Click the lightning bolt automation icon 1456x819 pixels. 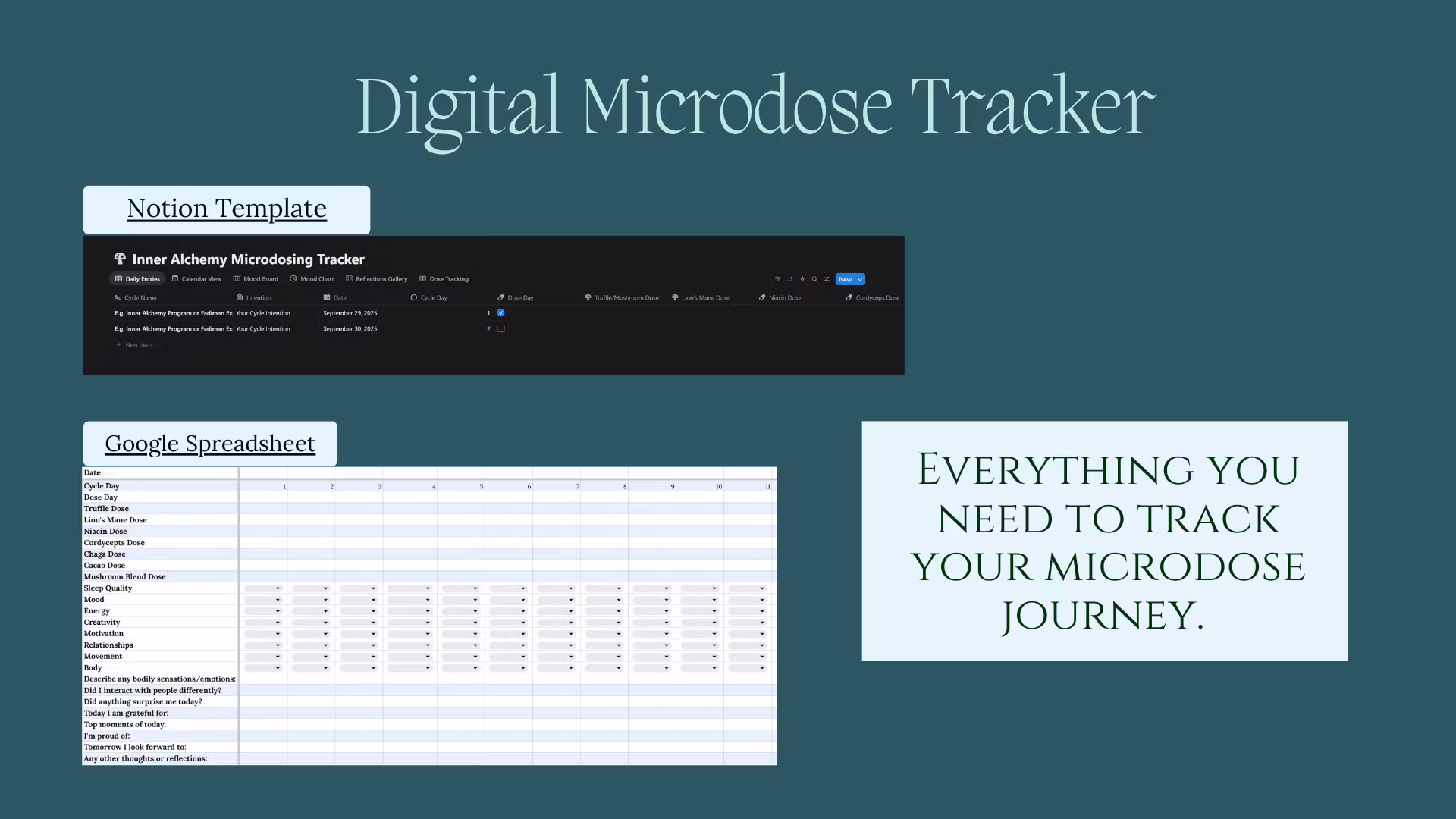tap(802, 279)
